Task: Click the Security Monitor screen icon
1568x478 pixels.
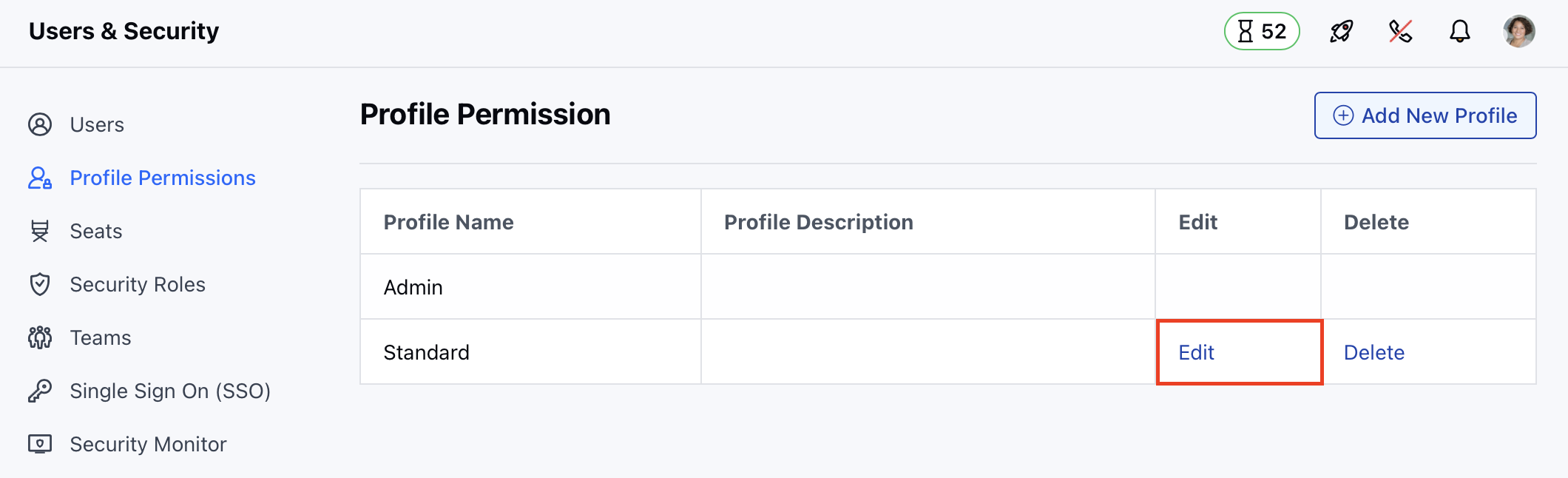Action: point(40,444)
